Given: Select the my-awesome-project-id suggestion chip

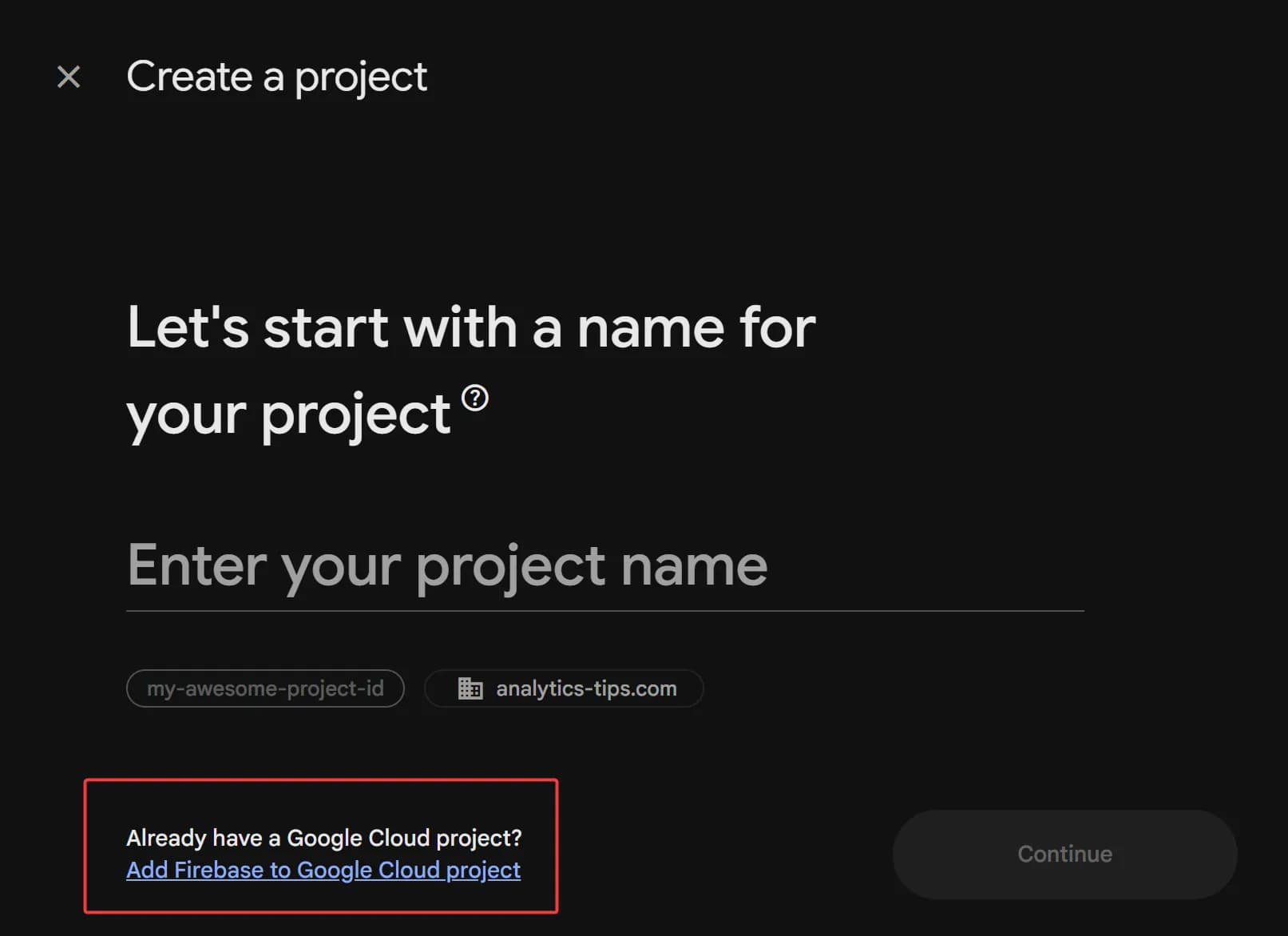Looking at the screenshot, I should (x=265, y=688).
